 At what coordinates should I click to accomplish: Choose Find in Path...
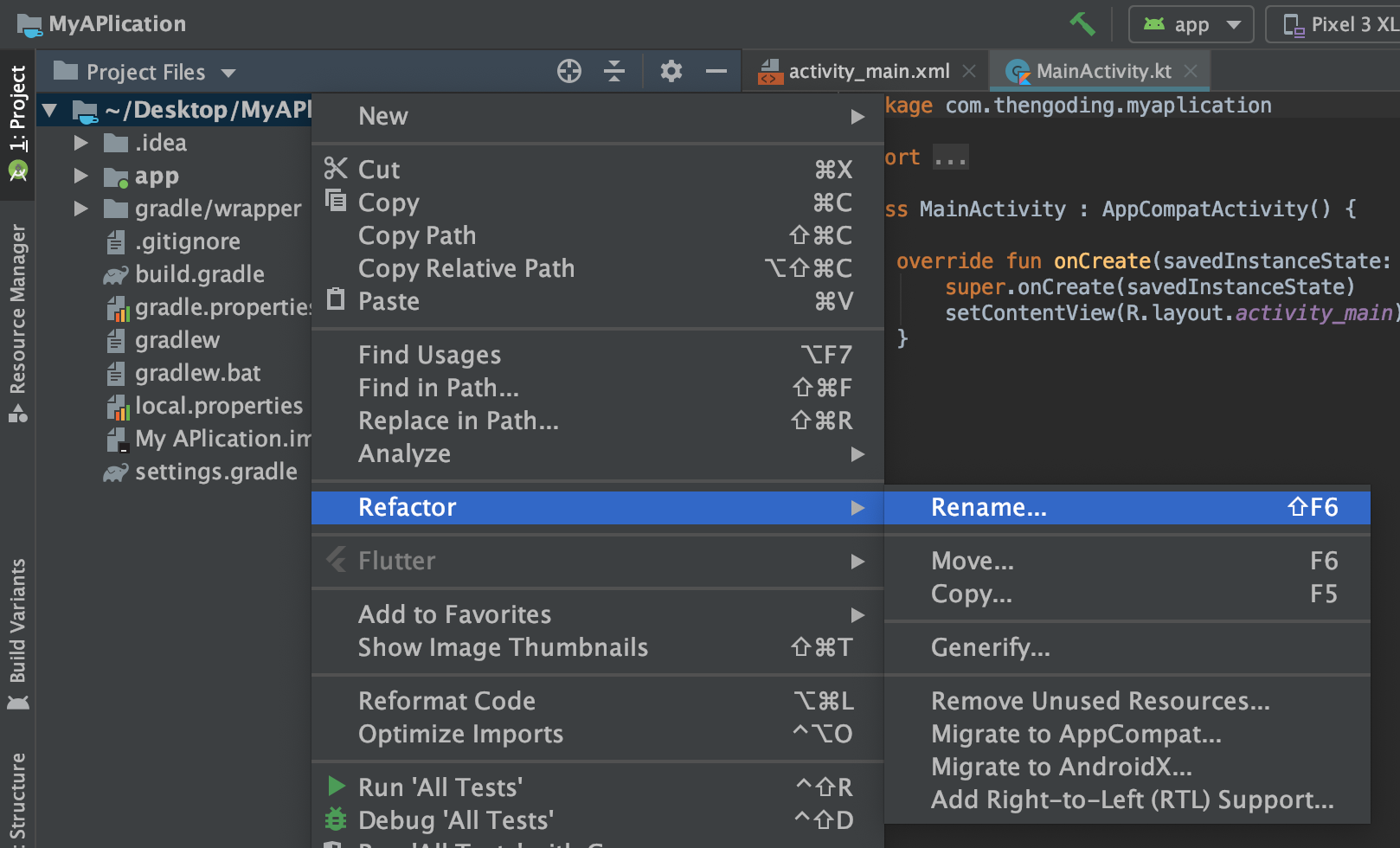click(597, 388)
